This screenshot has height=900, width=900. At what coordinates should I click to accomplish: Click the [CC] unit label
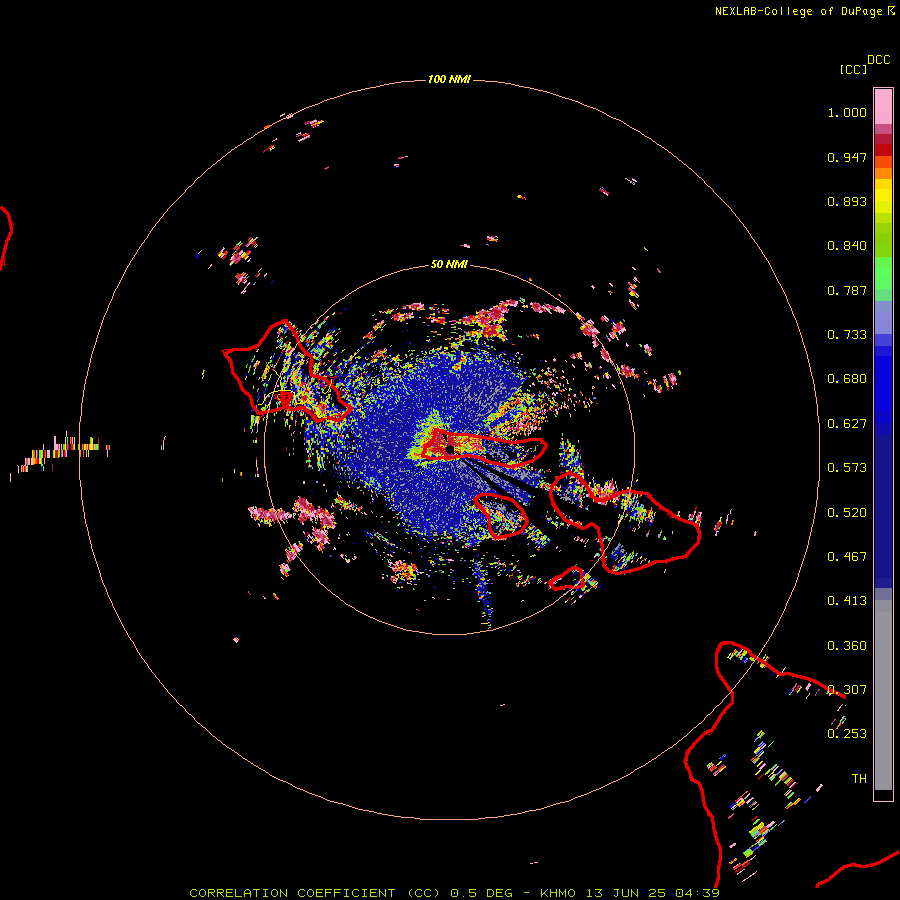tap(853, 69)
